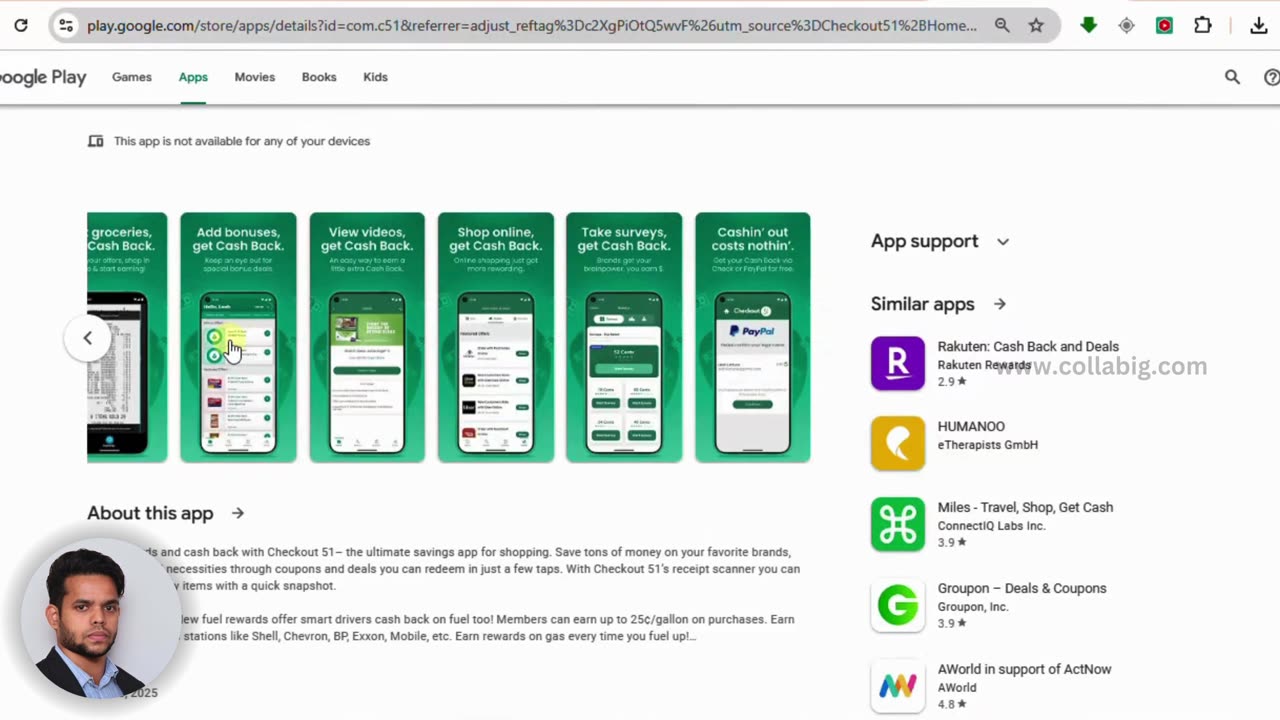Image resolution: width=1280 pixels, height=720 pixels.
Task: Click the red video extension icon
Action: coord(1165,26)
